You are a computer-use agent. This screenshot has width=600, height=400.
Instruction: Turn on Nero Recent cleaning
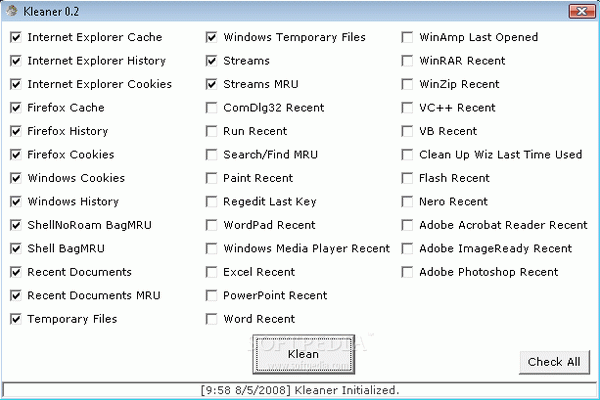click(x=408, y=202)
